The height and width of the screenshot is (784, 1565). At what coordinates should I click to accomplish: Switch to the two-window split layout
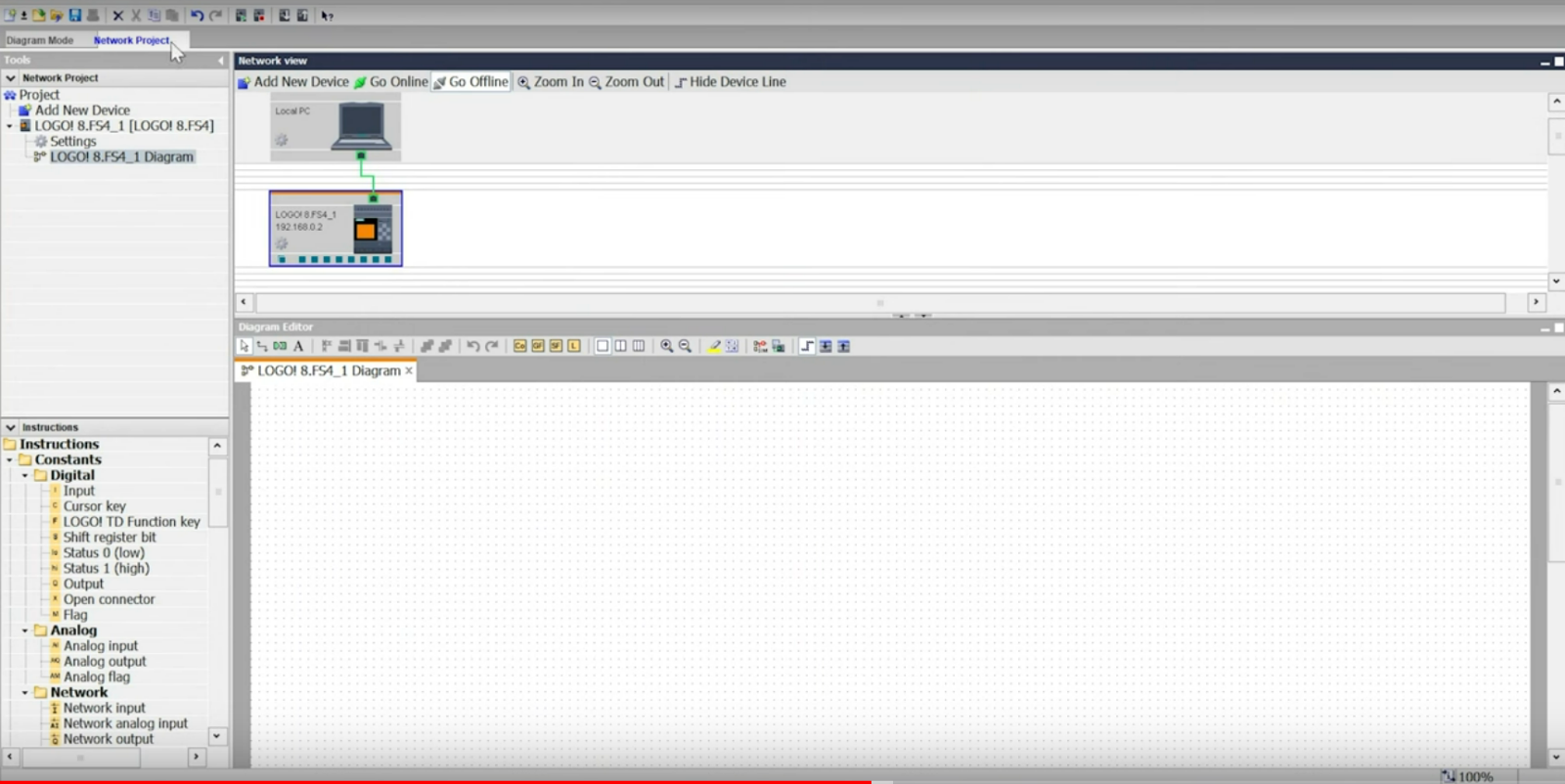click(x=620, y=346)
